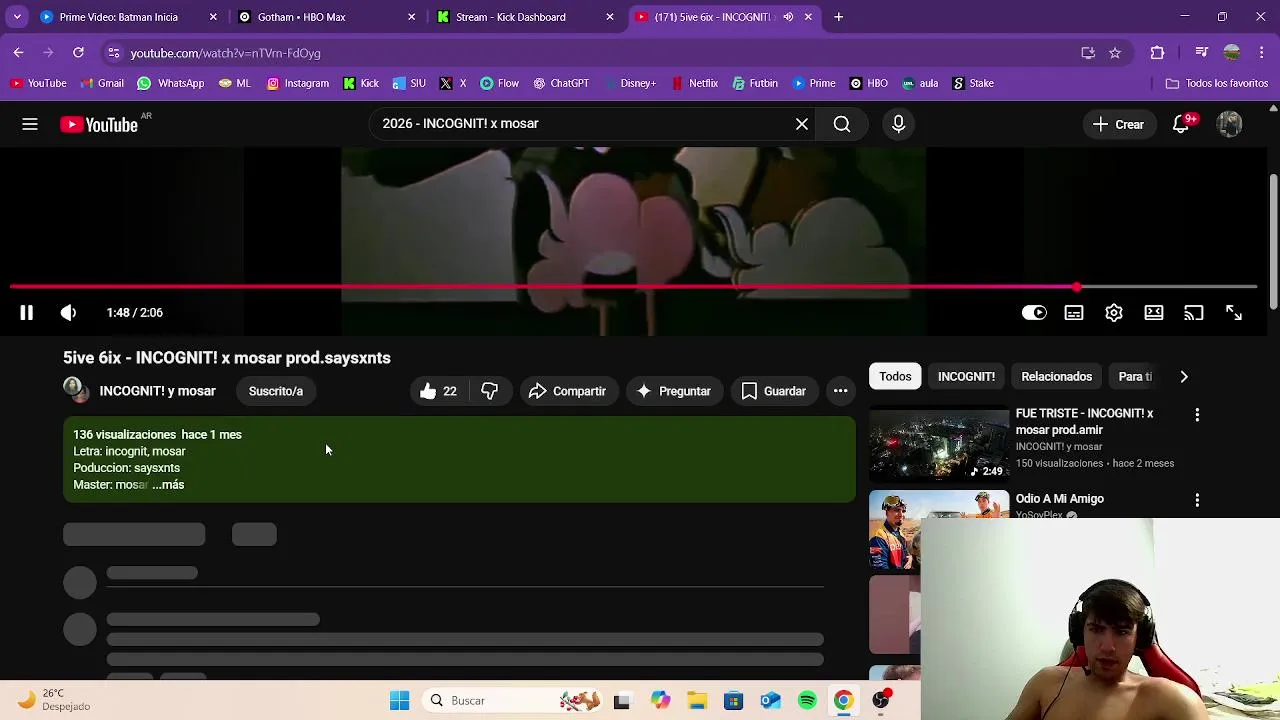The width and height of the screenshot is (1280, 720).
Task: Show more filter chips with right arrow
Action: click(x=1184, y=377)
